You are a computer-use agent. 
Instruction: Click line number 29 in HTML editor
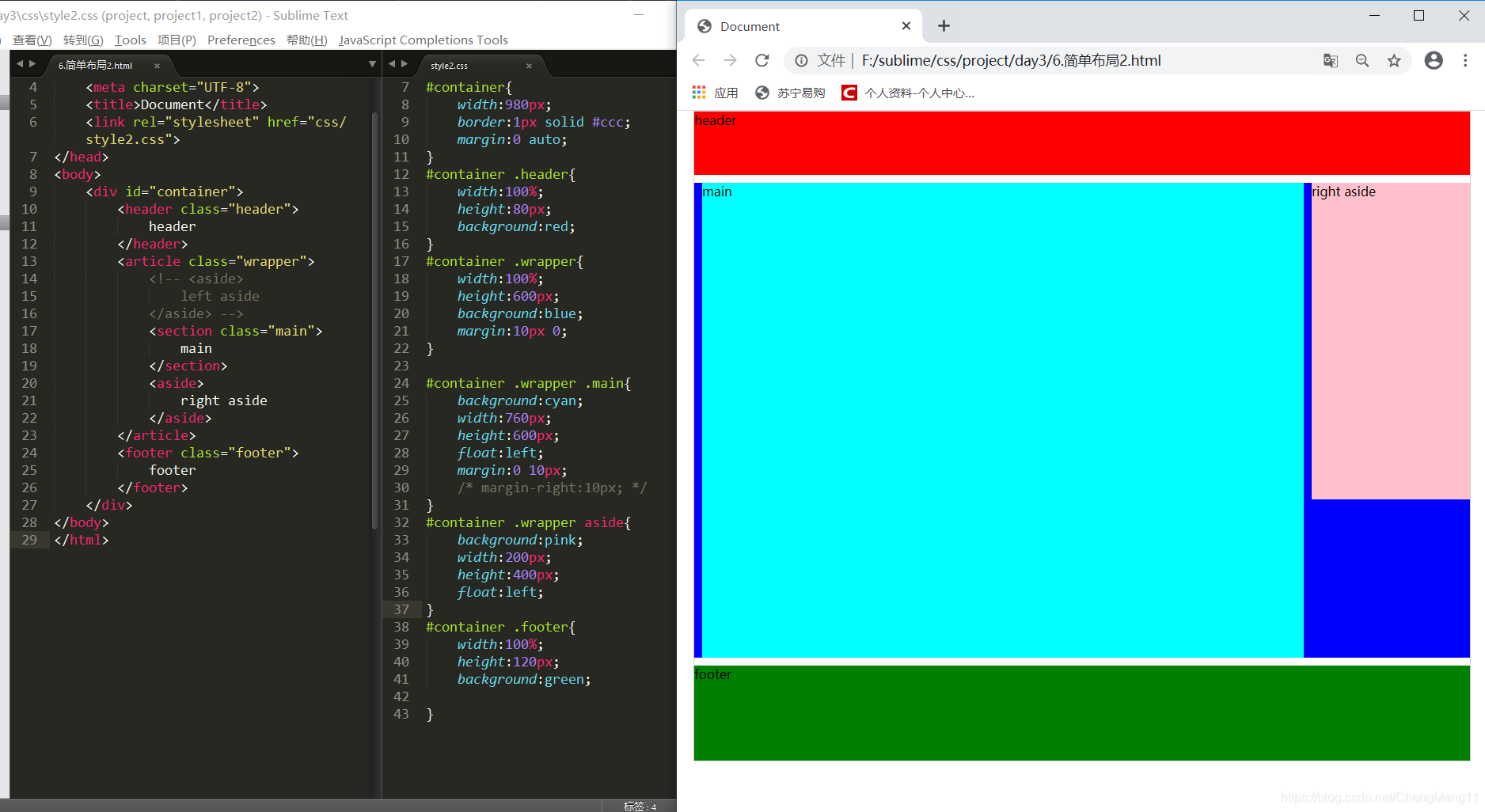pos(29,540)
